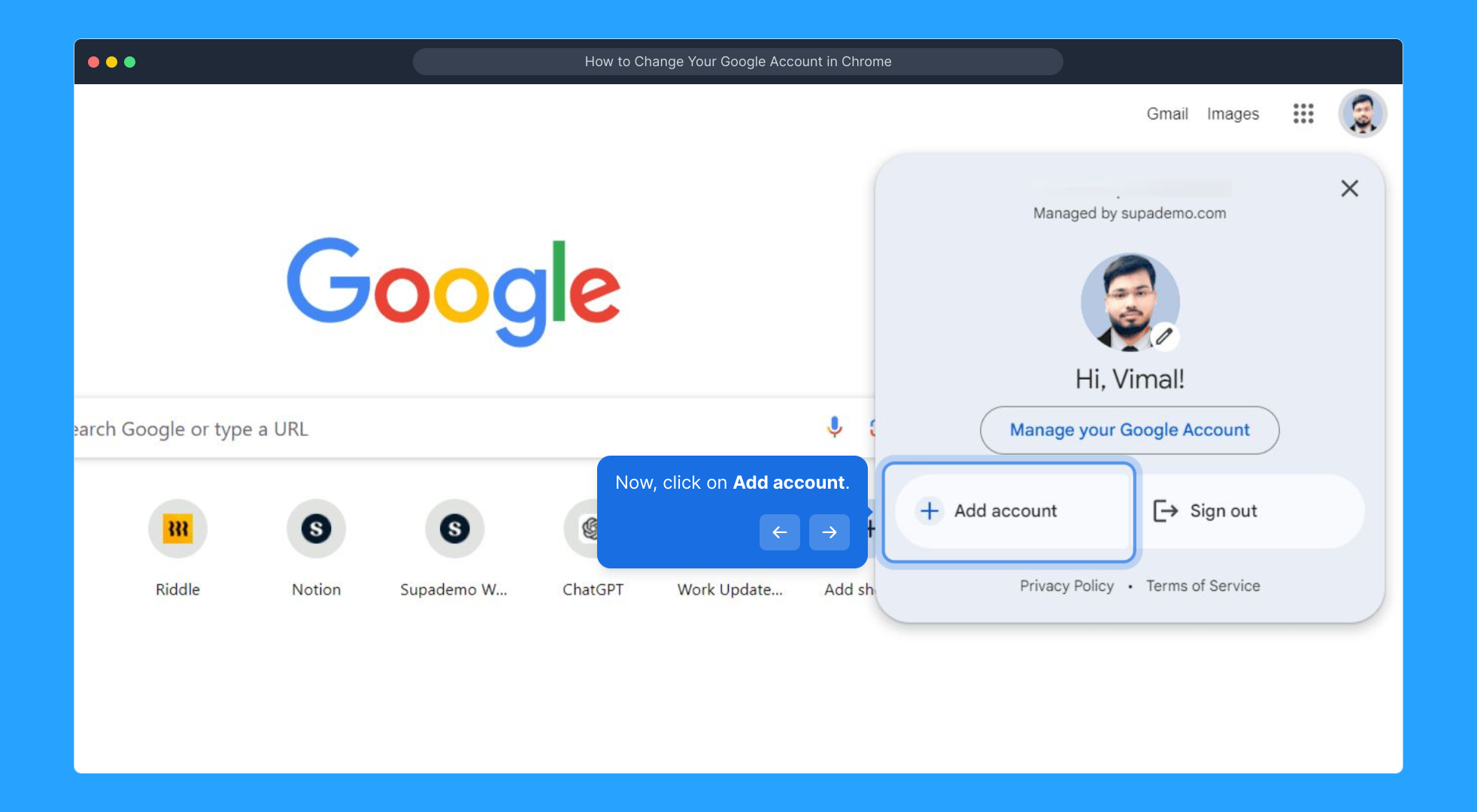This screenshot has width=1477, height=812.
Task: Open the Terms of Service link
Action: point(1203,586)
